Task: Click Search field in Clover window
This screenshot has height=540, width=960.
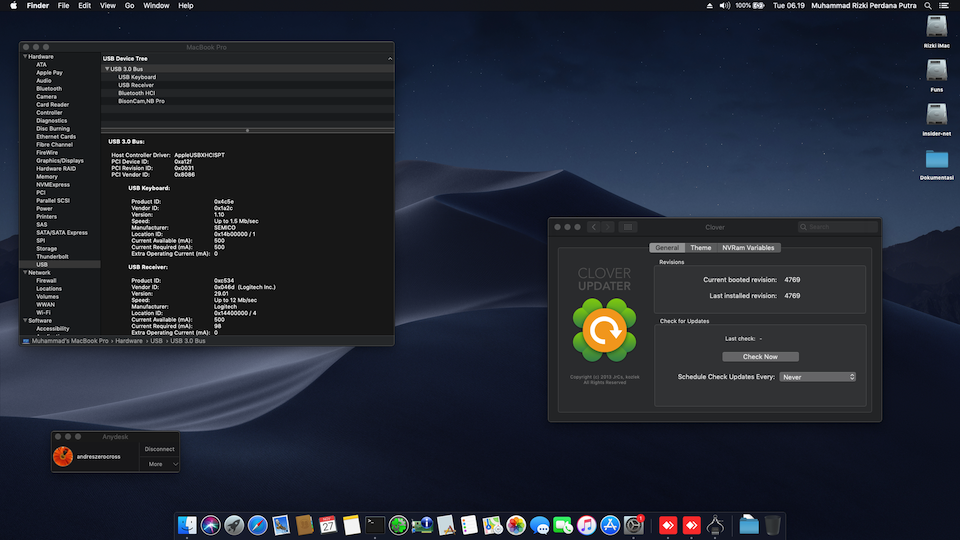Action: pyautogui.click(x=838, y=227)
